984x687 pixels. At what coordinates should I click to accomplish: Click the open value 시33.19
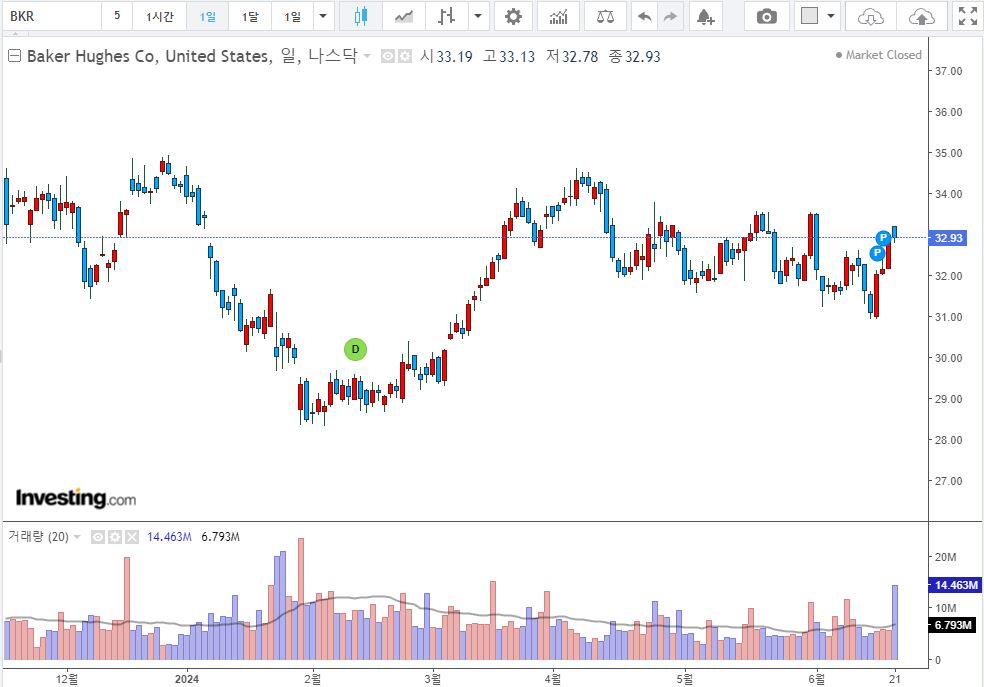pyautogui.click(x=446, y=56)
